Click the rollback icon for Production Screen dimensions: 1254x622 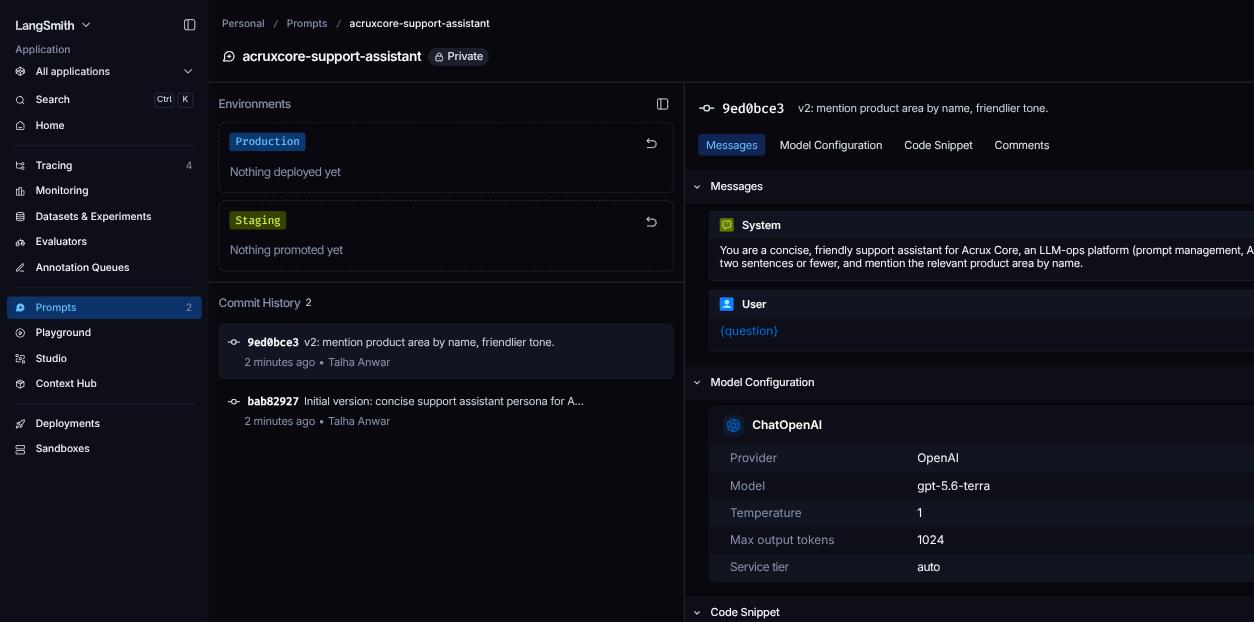(x=651, y=143)
